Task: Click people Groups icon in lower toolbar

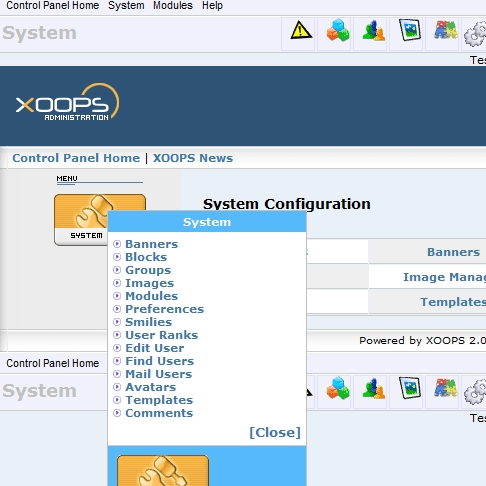Action: pyautogui.click(x=373, y=388)
